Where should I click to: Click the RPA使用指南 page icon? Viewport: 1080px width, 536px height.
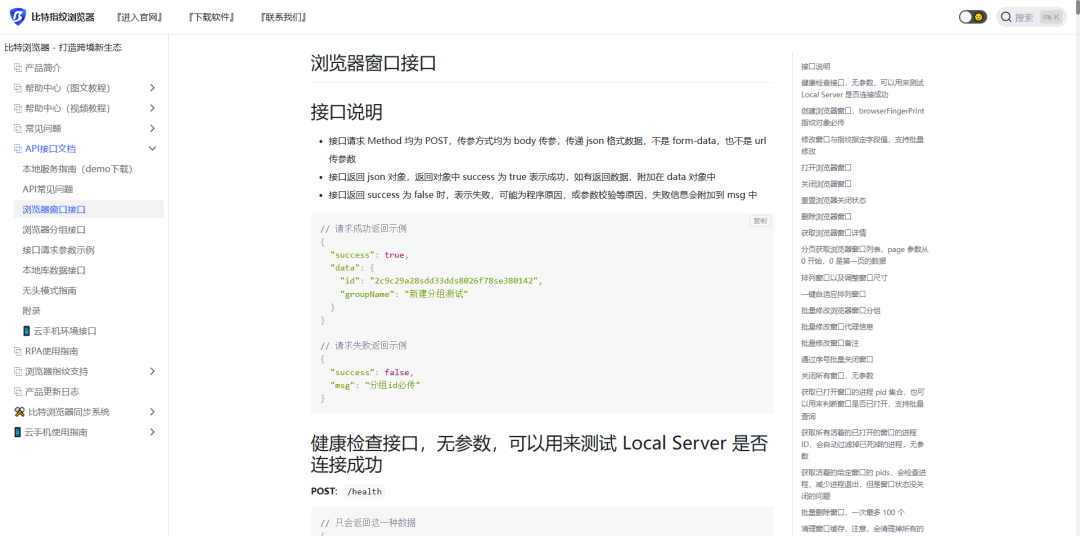pos(18,351)
